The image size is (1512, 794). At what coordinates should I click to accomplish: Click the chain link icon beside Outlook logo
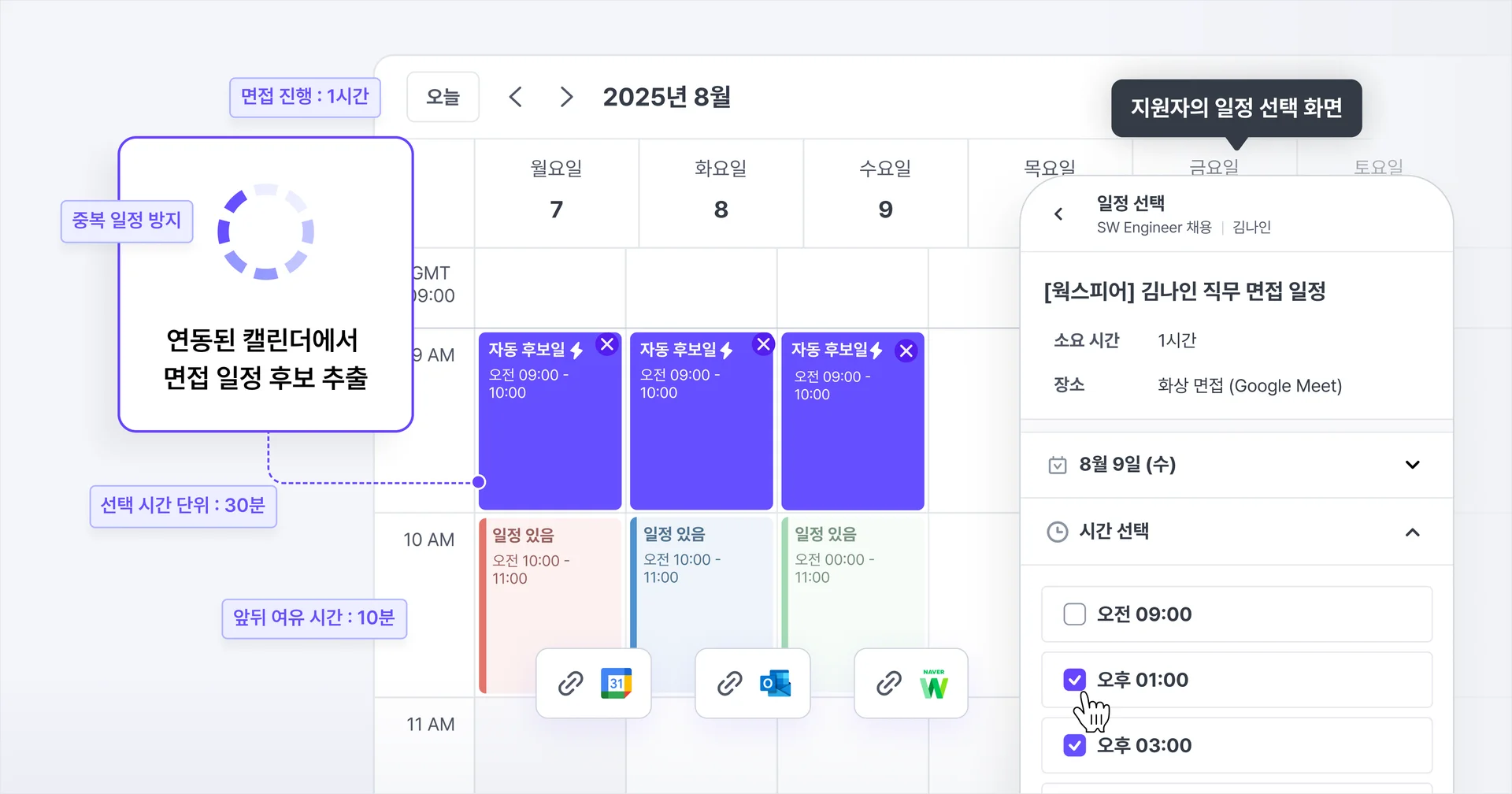(730, 684)
